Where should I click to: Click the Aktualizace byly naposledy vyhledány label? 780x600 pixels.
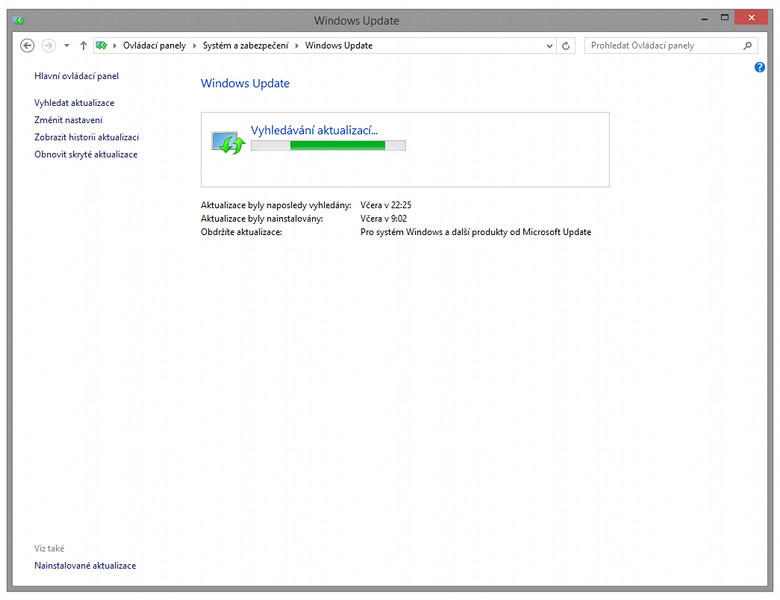coord(276,205)
